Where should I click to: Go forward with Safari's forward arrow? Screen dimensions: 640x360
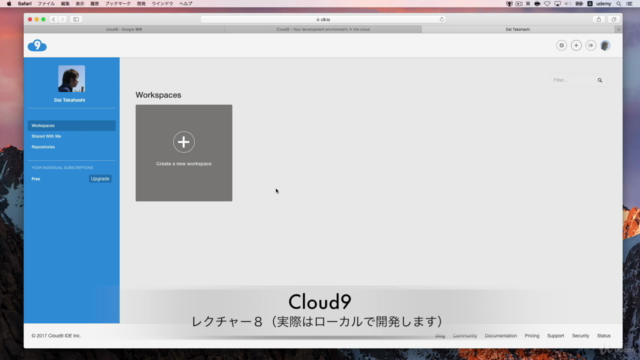click(x=62, y=19)
